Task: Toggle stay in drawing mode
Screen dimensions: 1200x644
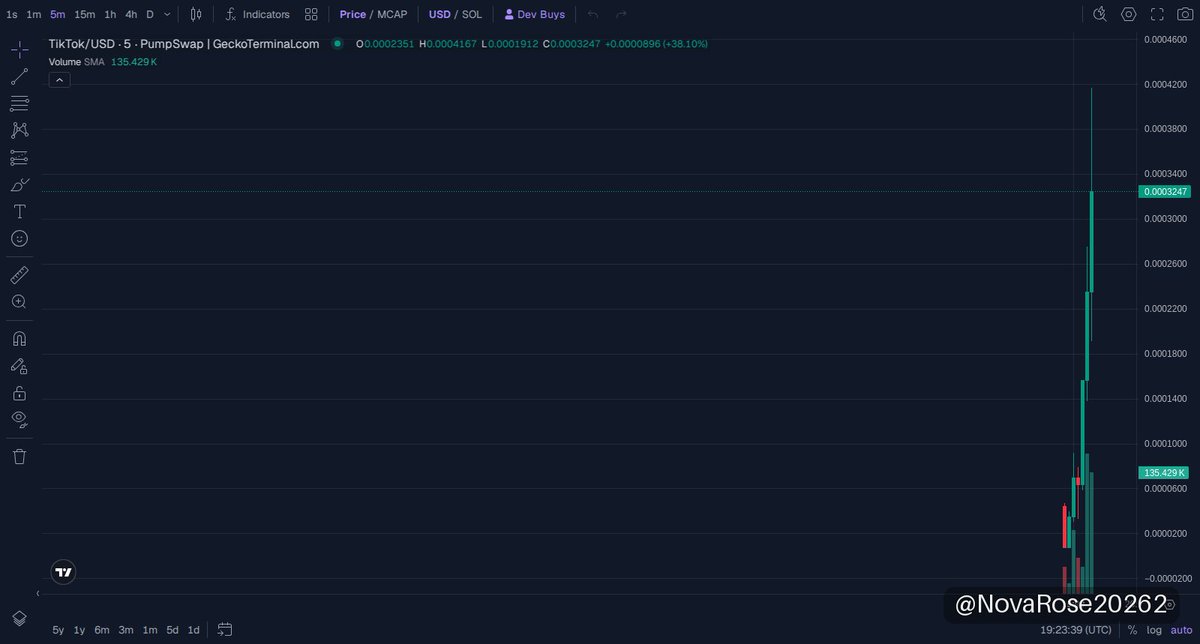Action: tap(19, 366)
